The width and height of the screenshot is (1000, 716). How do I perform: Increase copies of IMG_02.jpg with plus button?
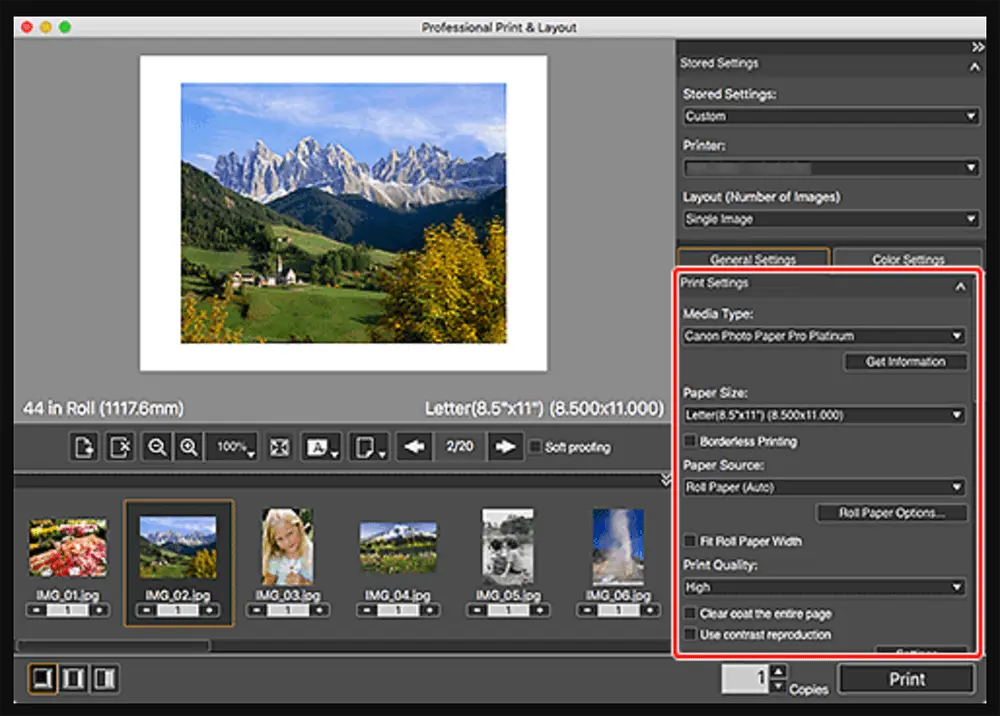pyautogui.click(x=209, y=611)
